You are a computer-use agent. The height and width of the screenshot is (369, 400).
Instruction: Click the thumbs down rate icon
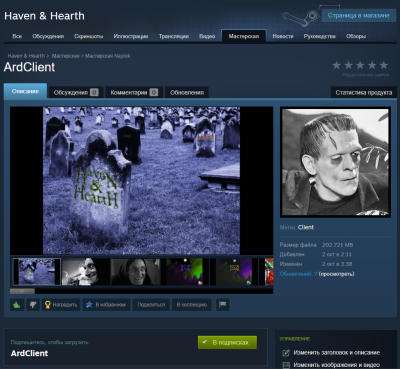(x=33, y=304)
